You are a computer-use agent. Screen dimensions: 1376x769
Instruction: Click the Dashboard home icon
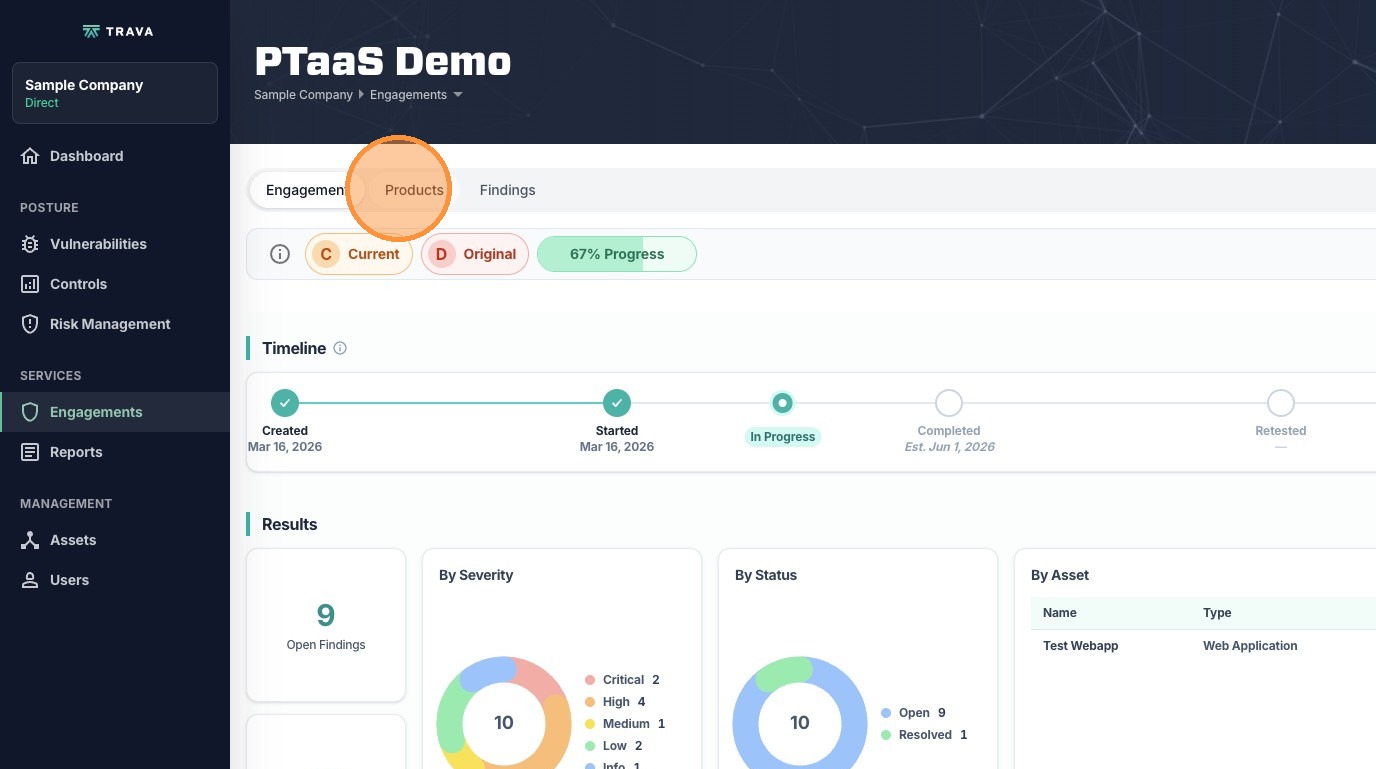click(x=30, y=156)
